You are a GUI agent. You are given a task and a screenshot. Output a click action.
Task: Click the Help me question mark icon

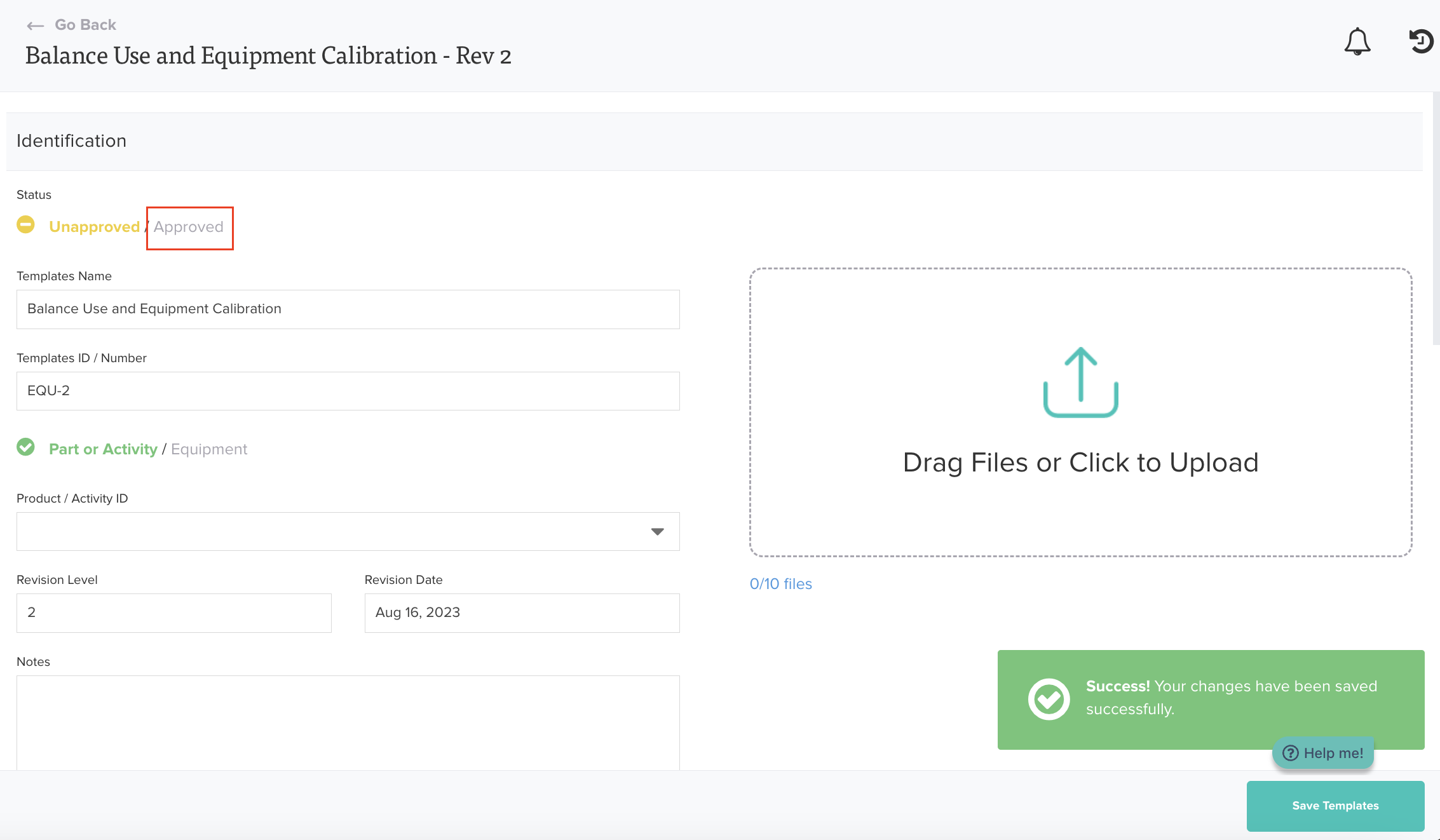[x=1290, y=753]
